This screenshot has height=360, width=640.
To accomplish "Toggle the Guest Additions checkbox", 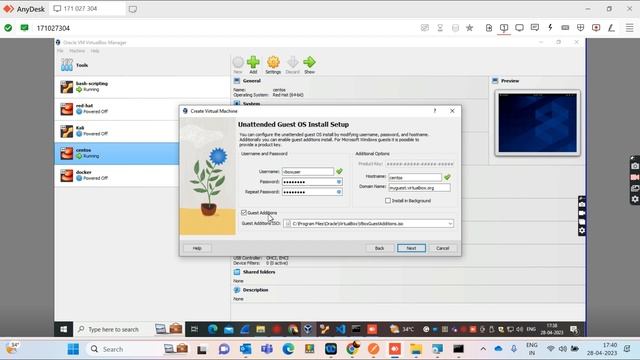I will tap(244, 213).
